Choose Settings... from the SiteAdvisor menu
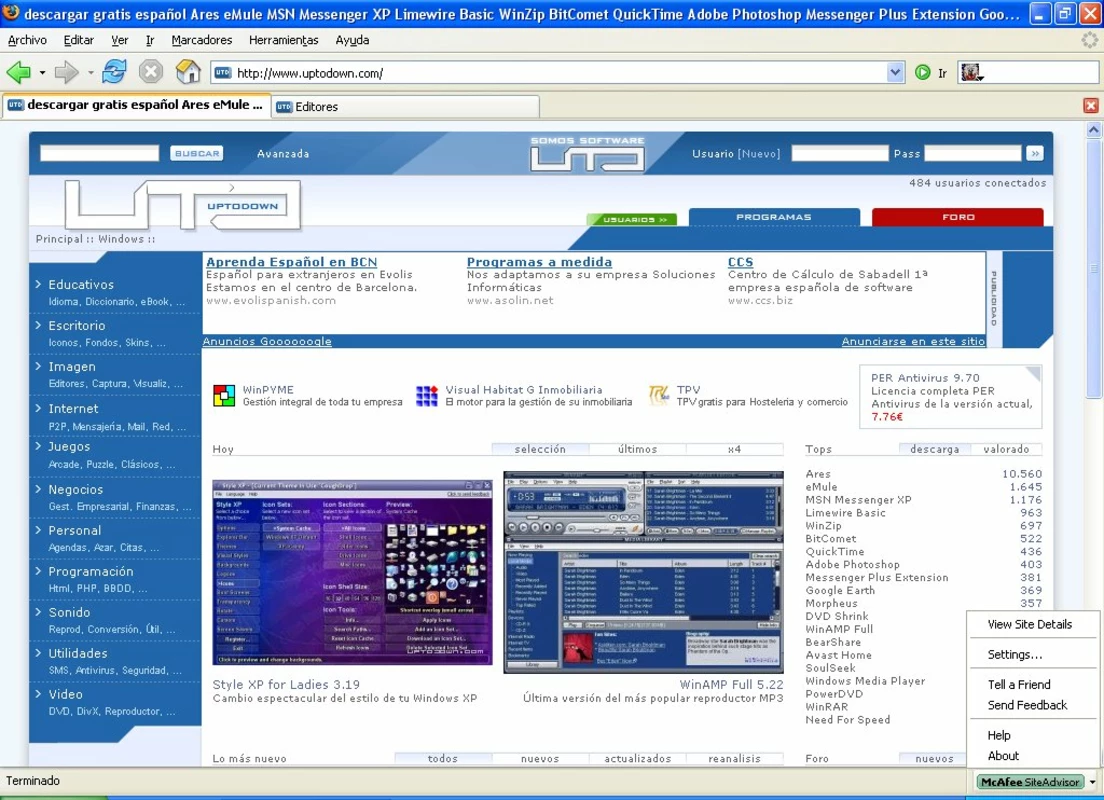 [1015, 654]
